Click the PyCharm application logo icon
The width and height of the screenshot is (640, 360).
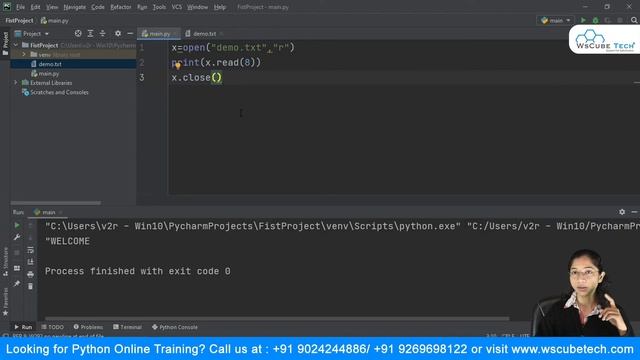[7, 7]
